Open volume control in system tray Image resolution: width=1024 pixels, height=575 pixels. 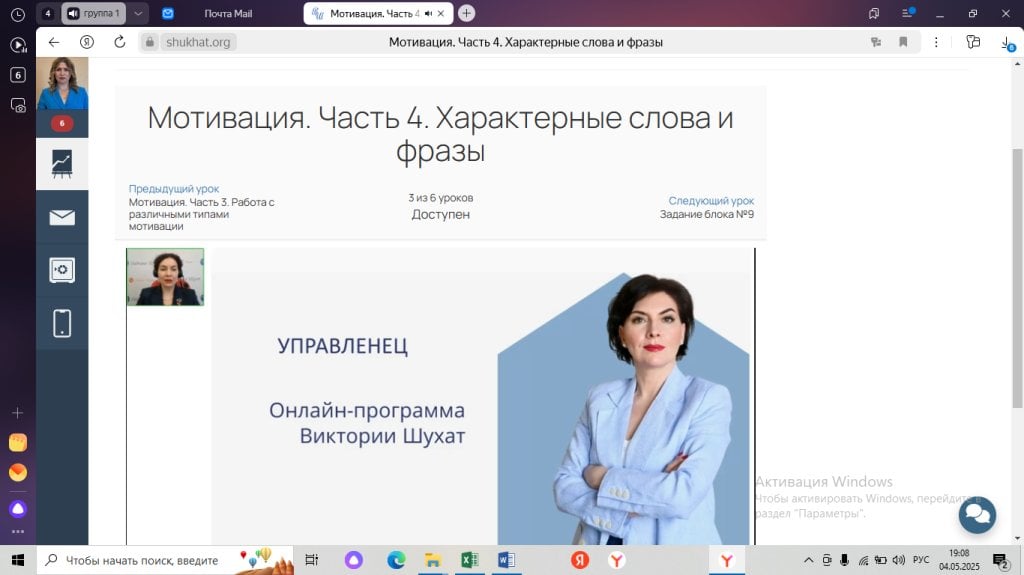[x=899, y=560]
